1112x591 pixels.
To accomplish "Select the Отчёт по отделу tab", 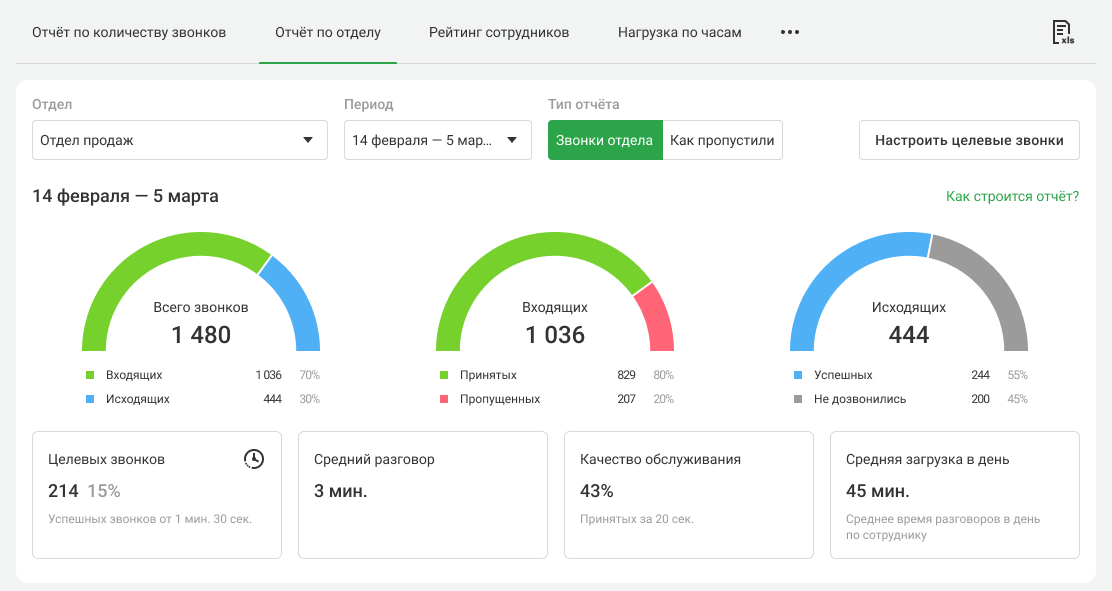I will tap(328, 32).
